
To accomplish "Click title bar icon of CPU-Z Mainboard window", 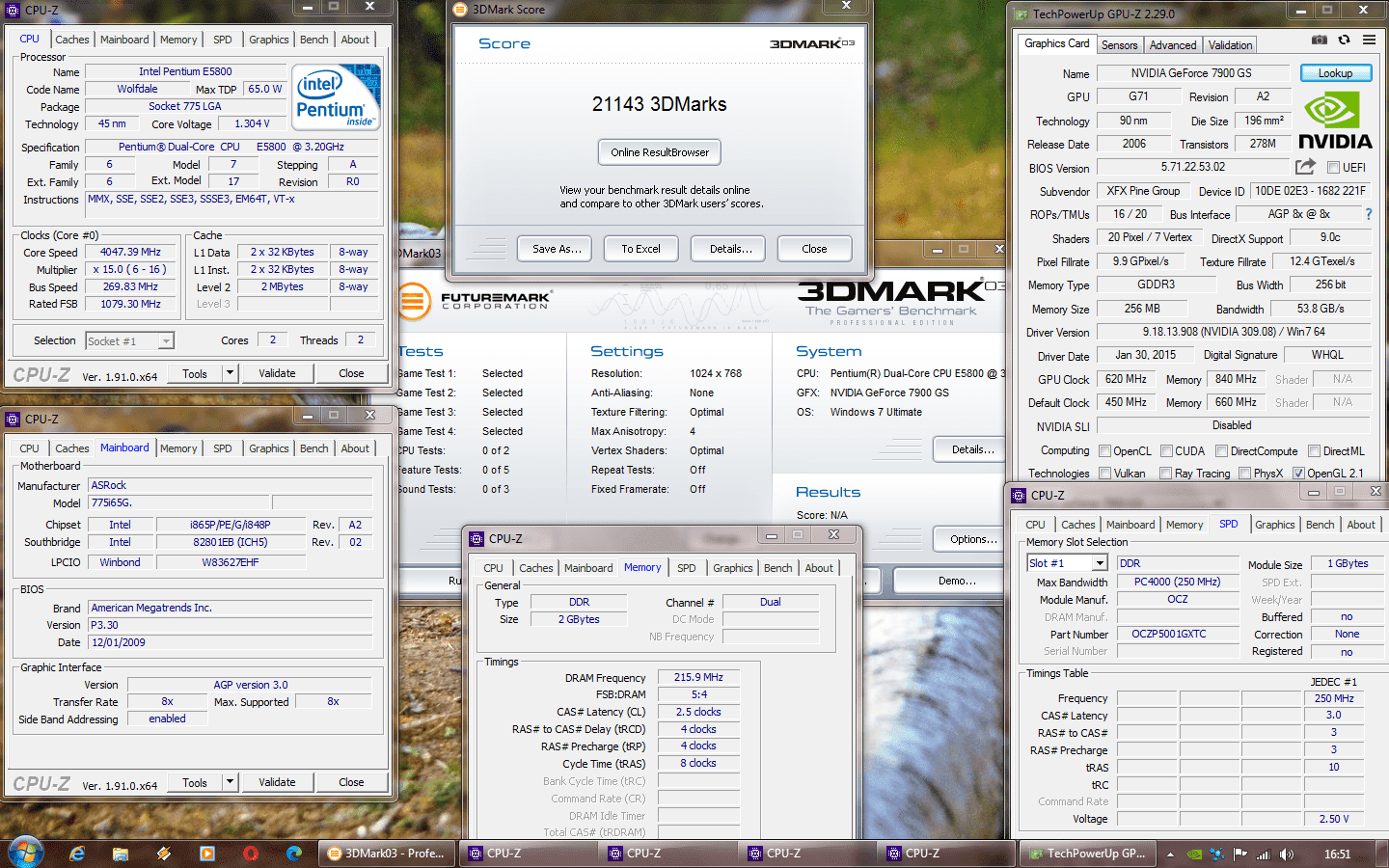I will [13, 420].
